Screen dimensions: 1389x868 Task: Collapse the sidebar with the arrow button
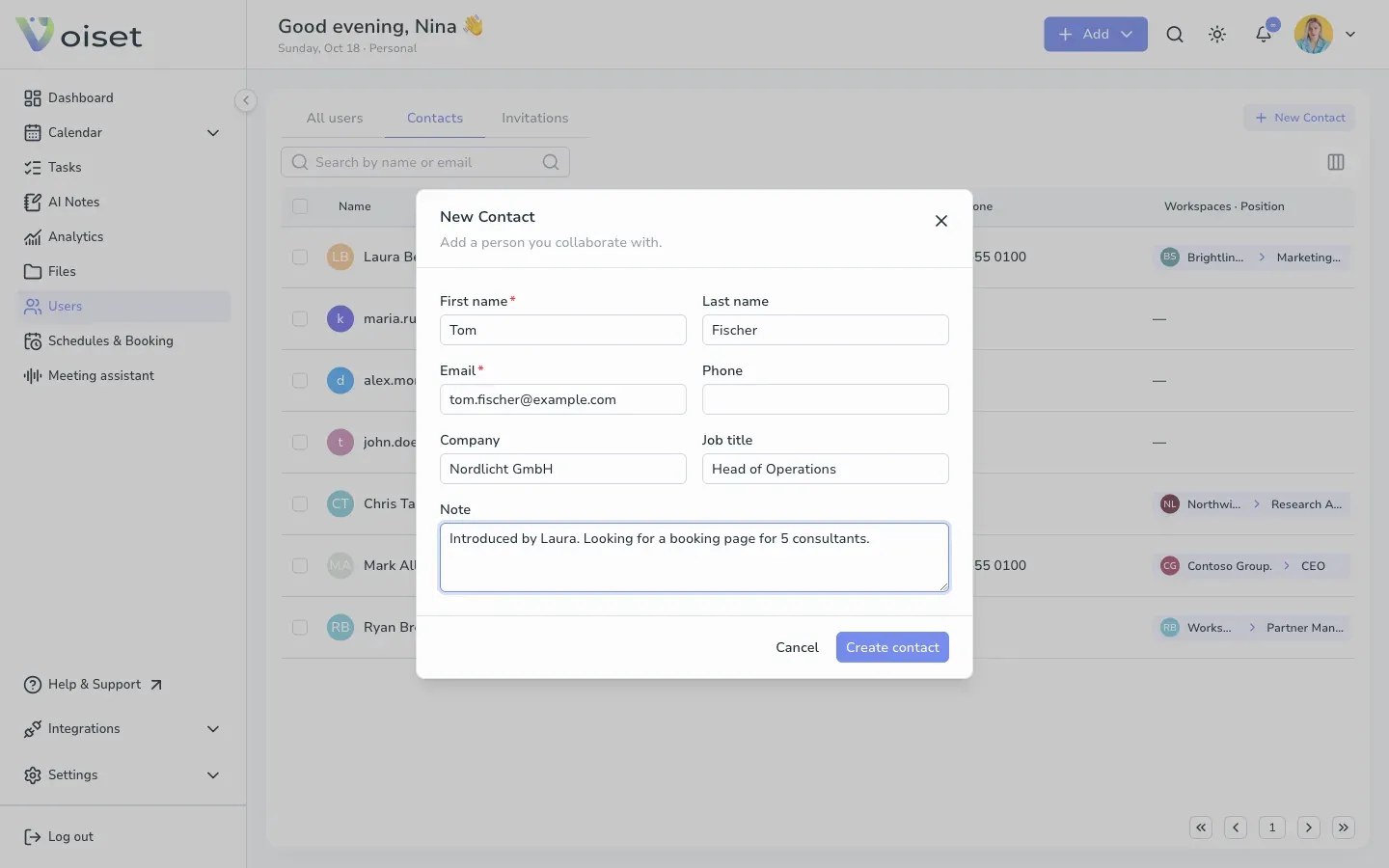click(x=246, y=99)
